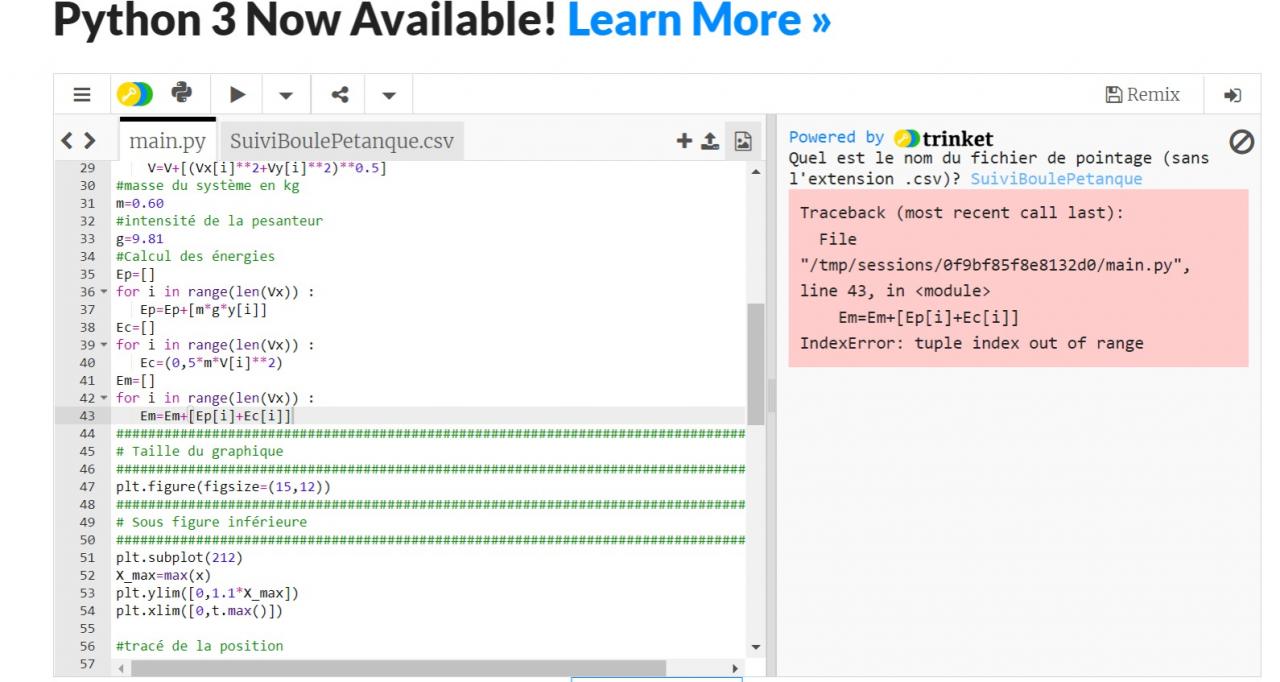
Task: Click the line plt.ylim([0,1.1*X_max])
Action: click(x=207, y=593)
